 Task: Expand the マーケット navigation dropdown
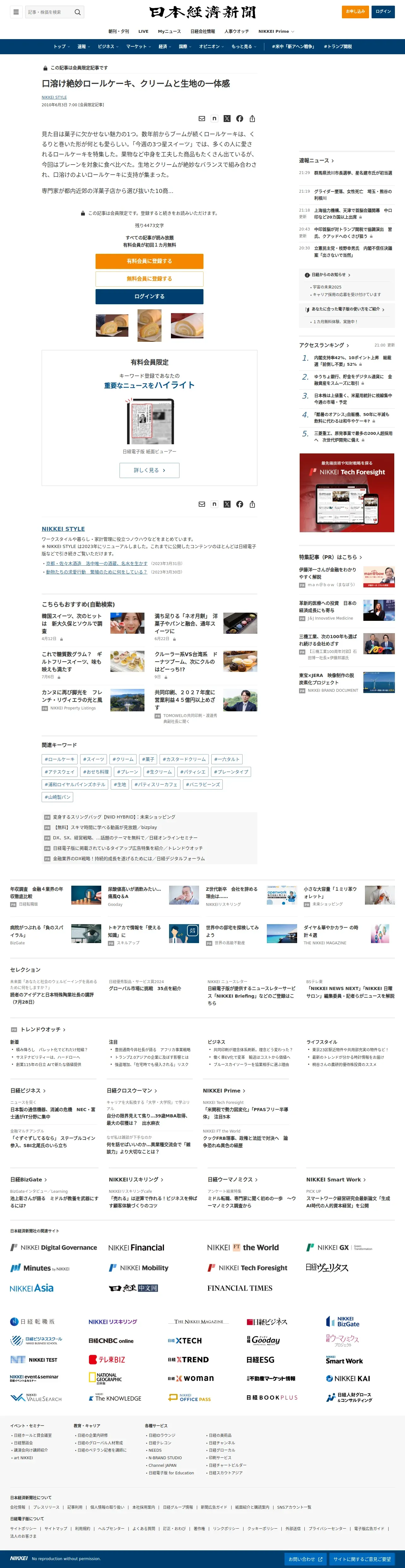tap(138, 47)
